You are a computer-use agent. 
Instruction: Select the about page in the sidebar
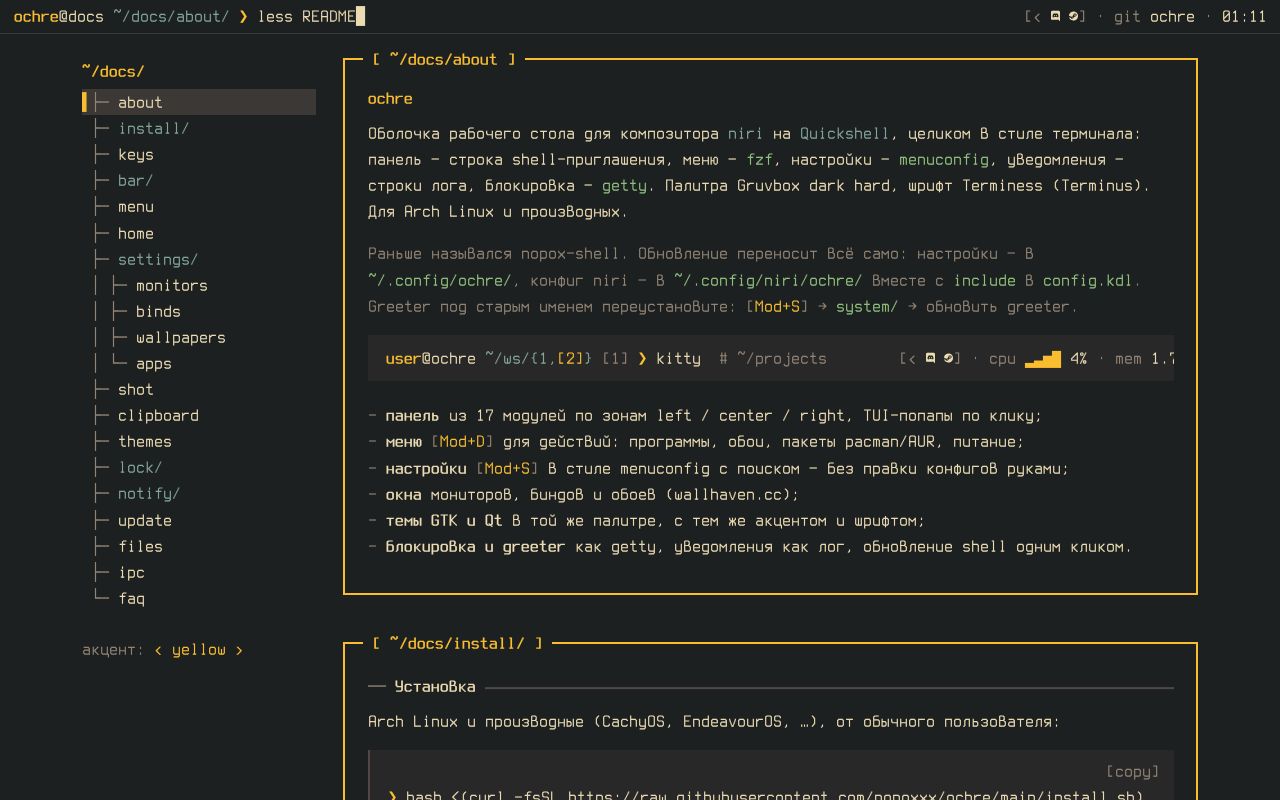tap(199, 102)
